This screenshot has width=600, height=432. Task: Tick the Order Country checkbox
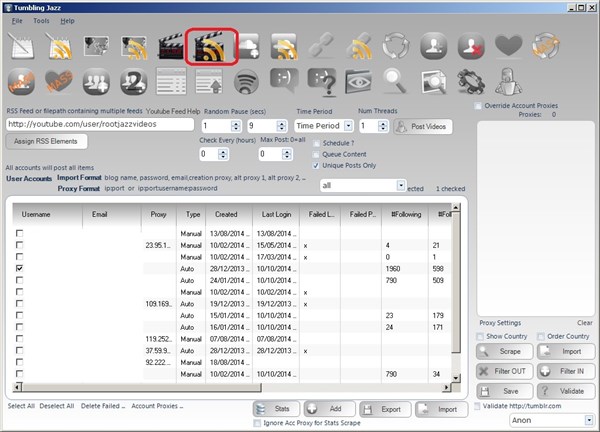point(541,336)
